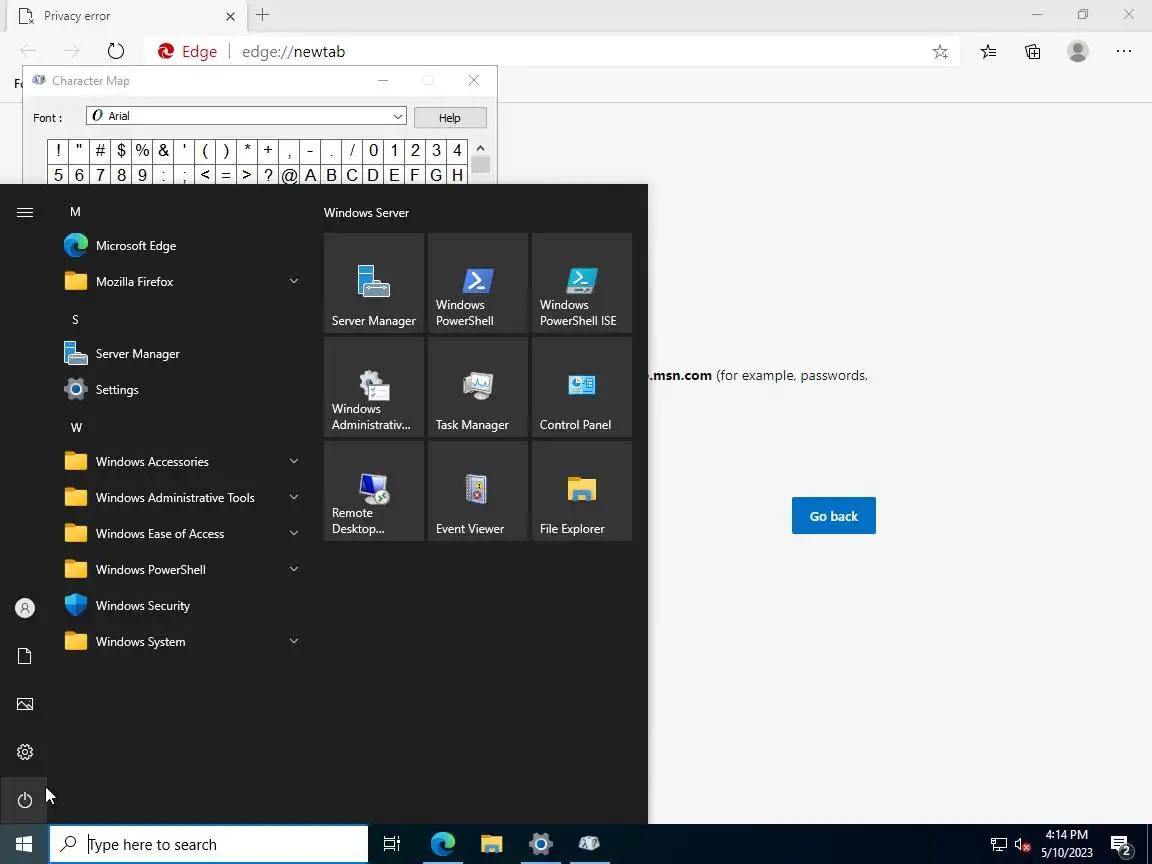Expand Windows Ease of Access folder
Screen dimensions: 1152x864
pos(182,533)
